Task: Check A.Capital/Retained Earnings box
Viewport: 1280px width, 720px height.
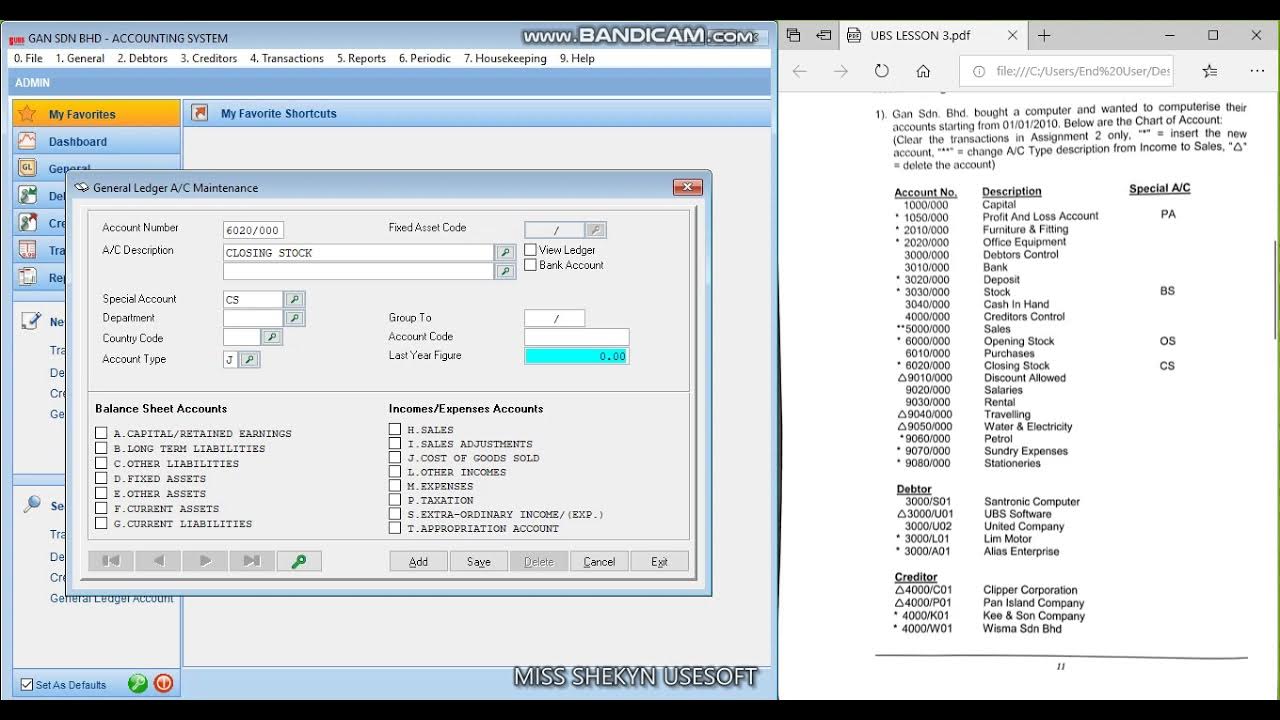Action: (101, 433)
